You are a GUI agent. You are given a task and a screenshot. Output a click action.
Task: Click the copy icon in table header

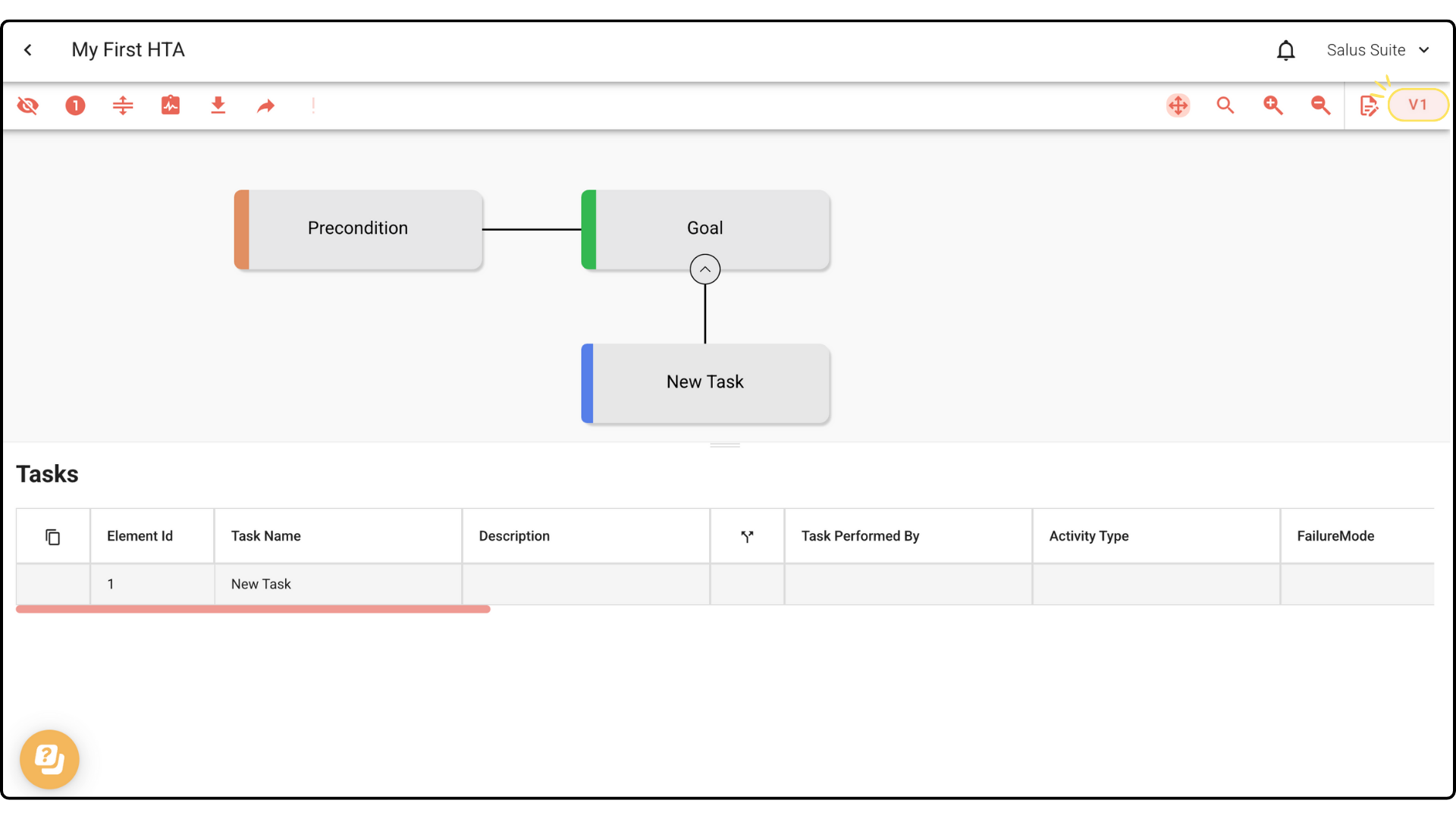coord(52,537)
